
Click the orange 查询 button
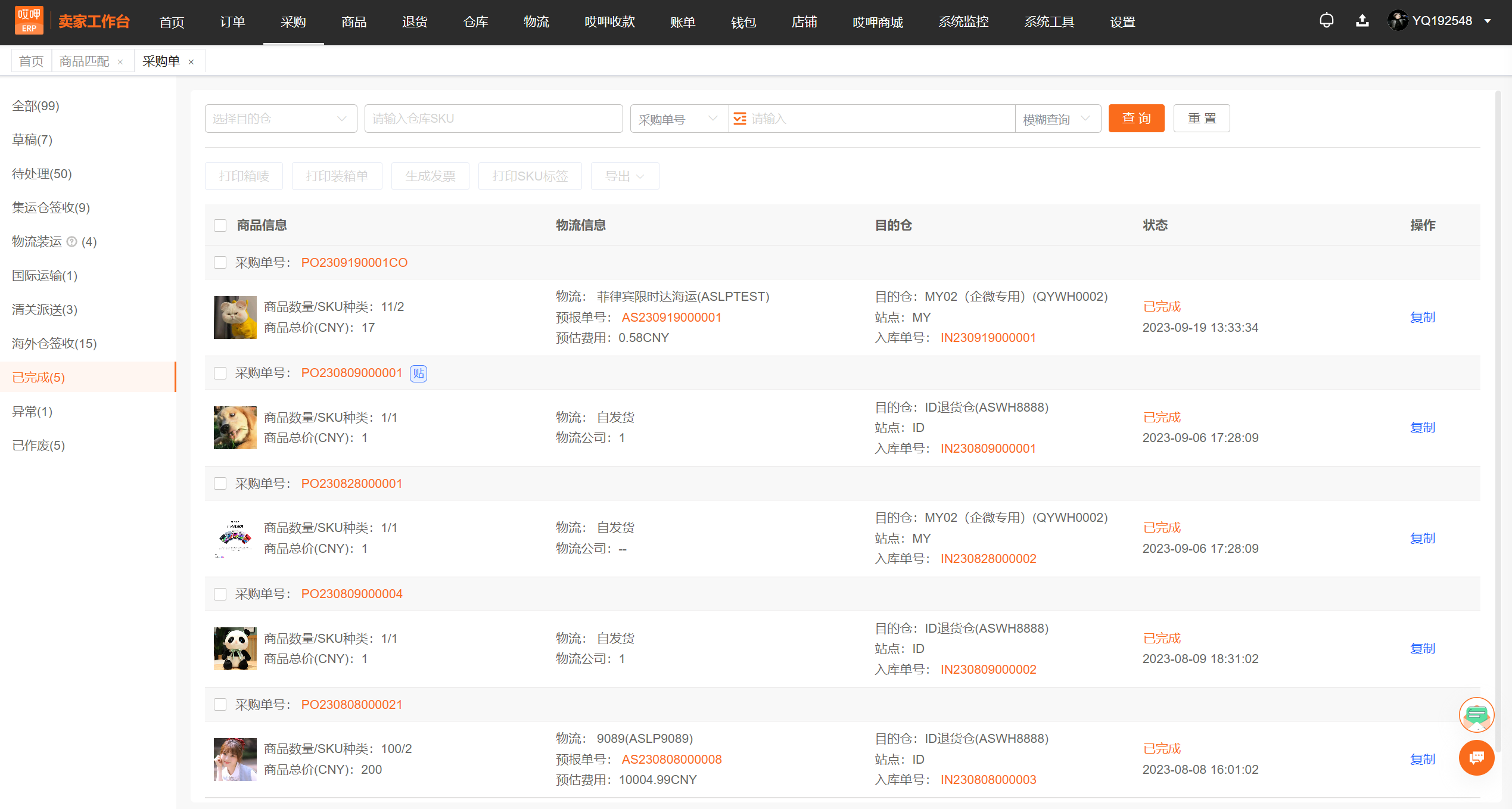point(1136,119)
